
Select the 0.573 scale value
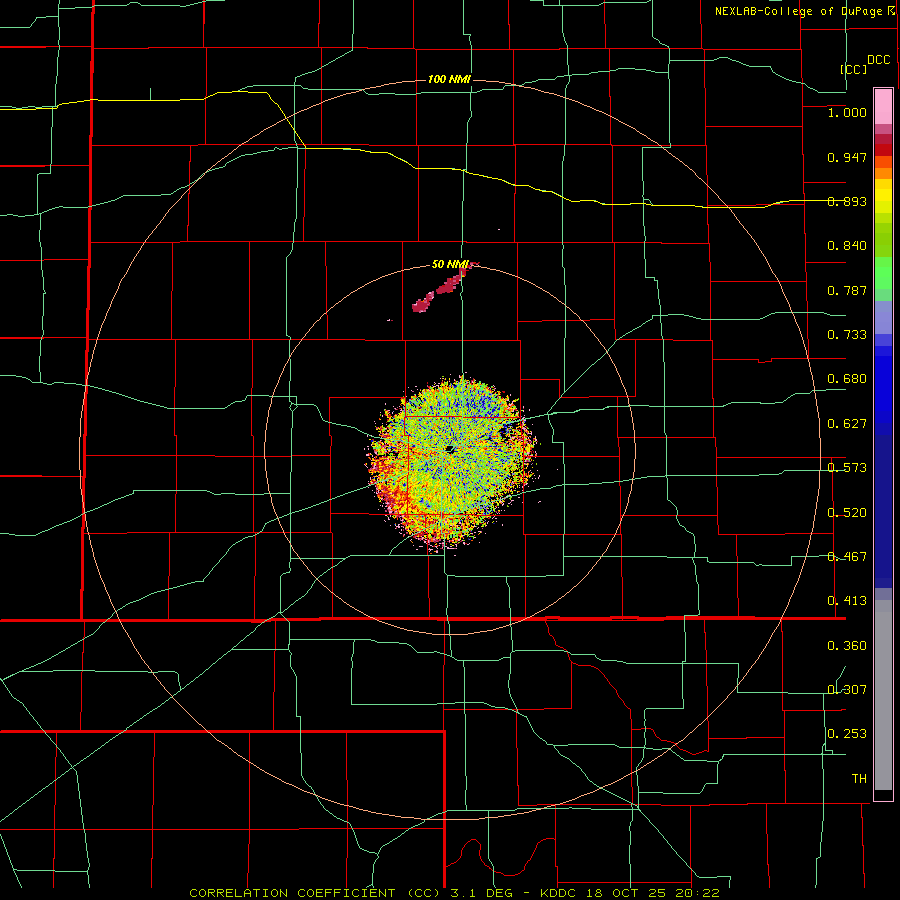(x=847, y=468)
